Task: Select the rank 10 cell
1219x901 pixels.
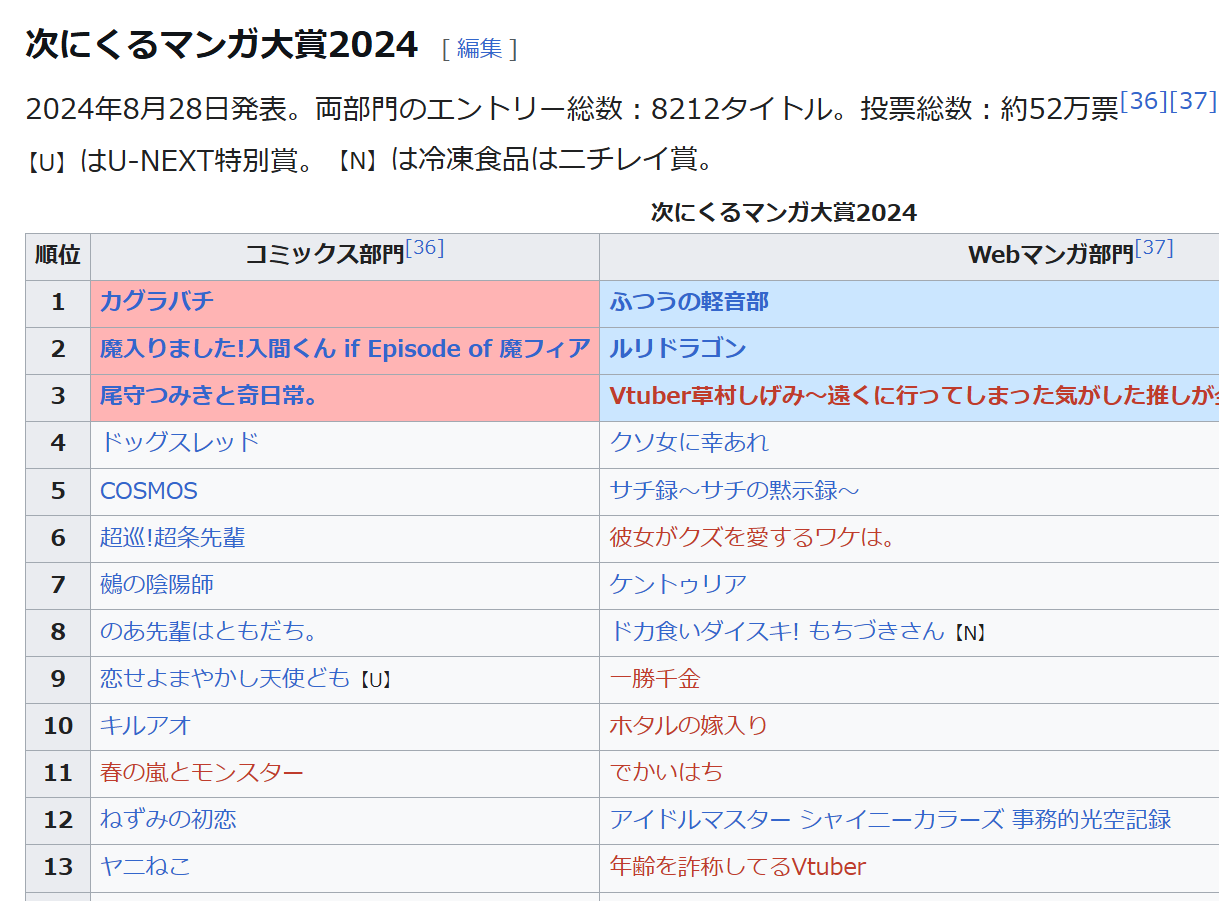Action: (x=58, y=726)
